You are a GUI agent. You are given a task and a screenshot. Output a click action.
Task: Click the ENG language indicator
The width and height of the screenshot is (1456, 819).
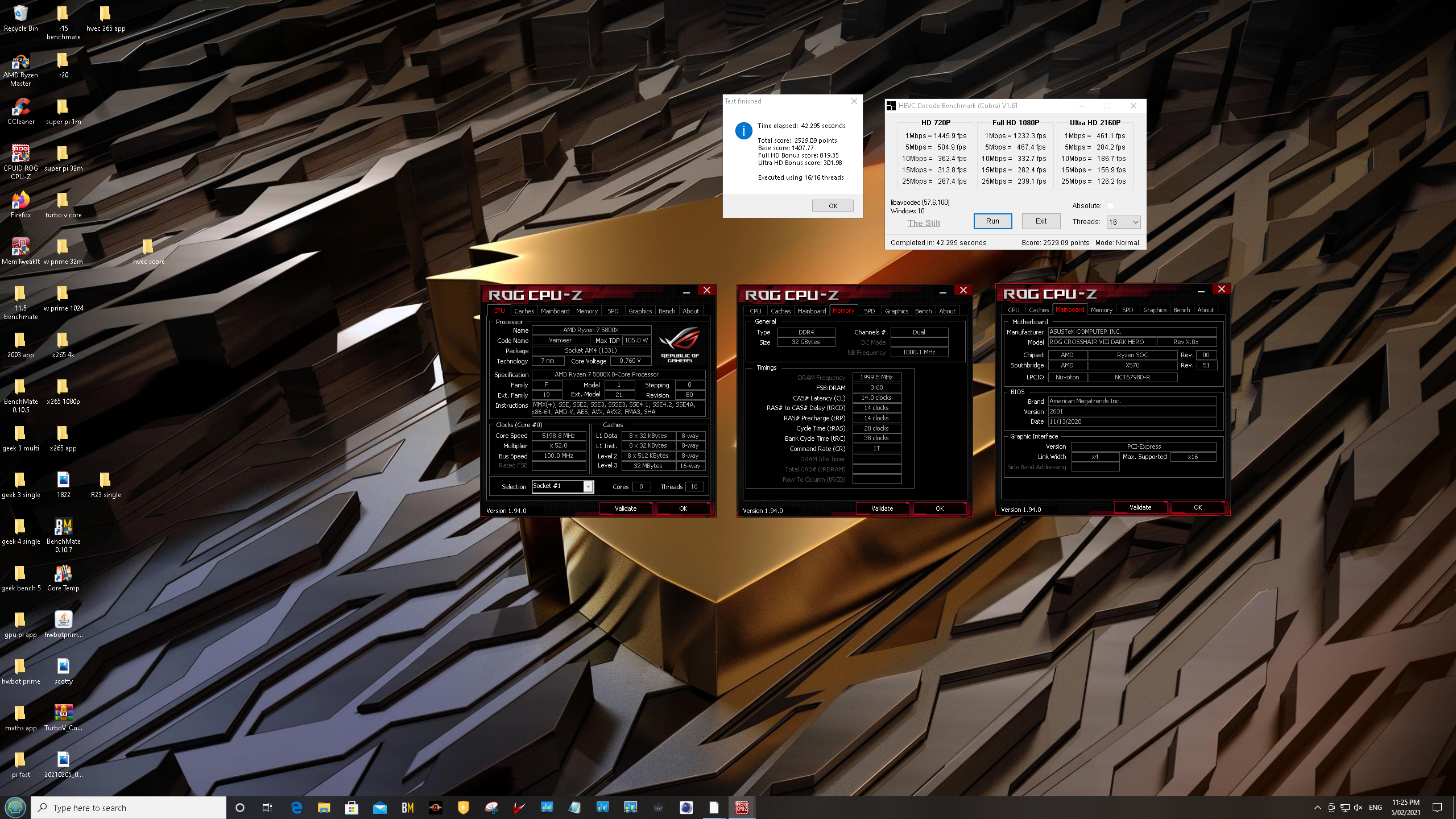[x=1375, y=807]
